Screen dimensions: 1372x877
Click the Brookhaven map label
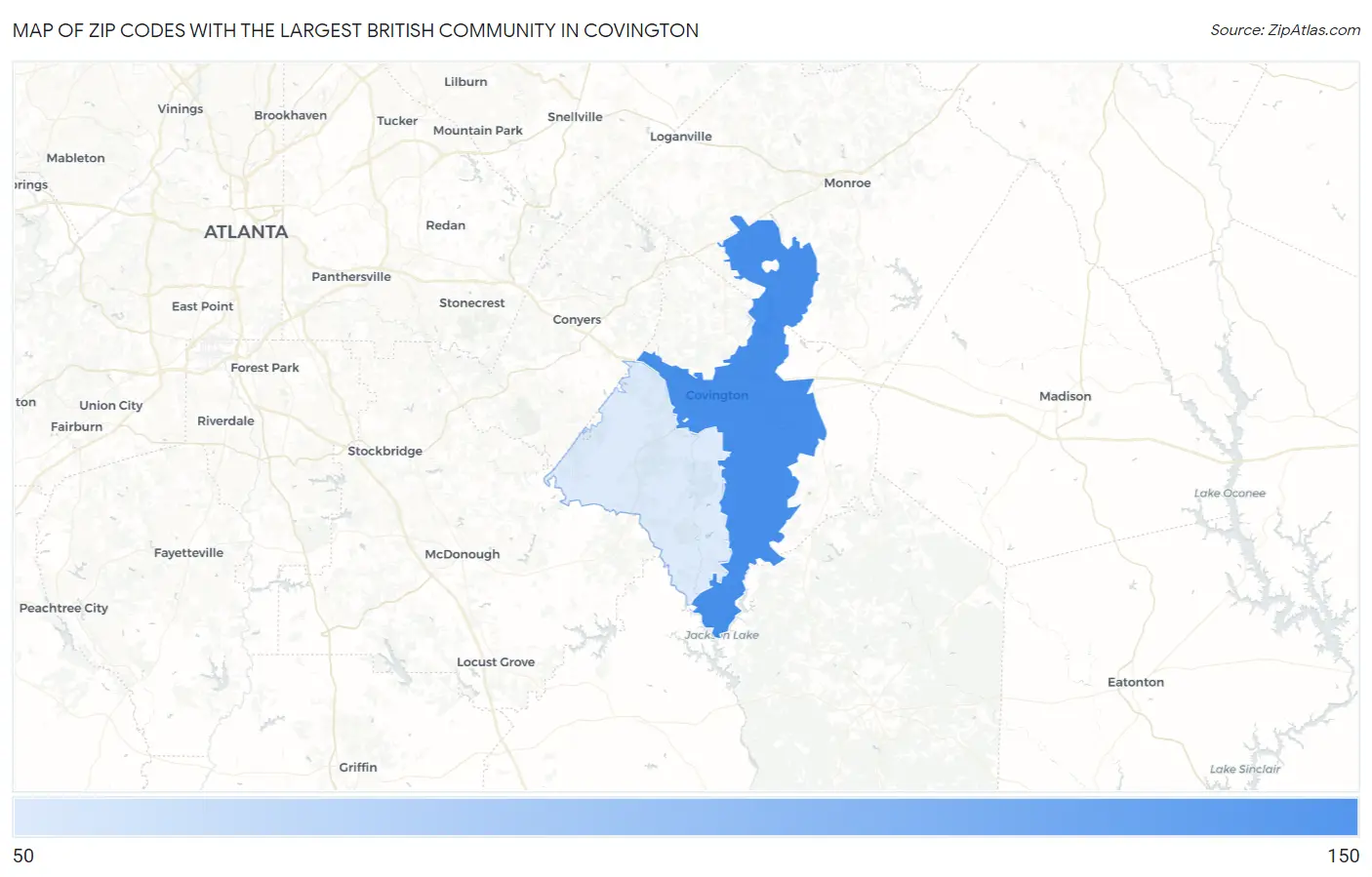[291, 115]
